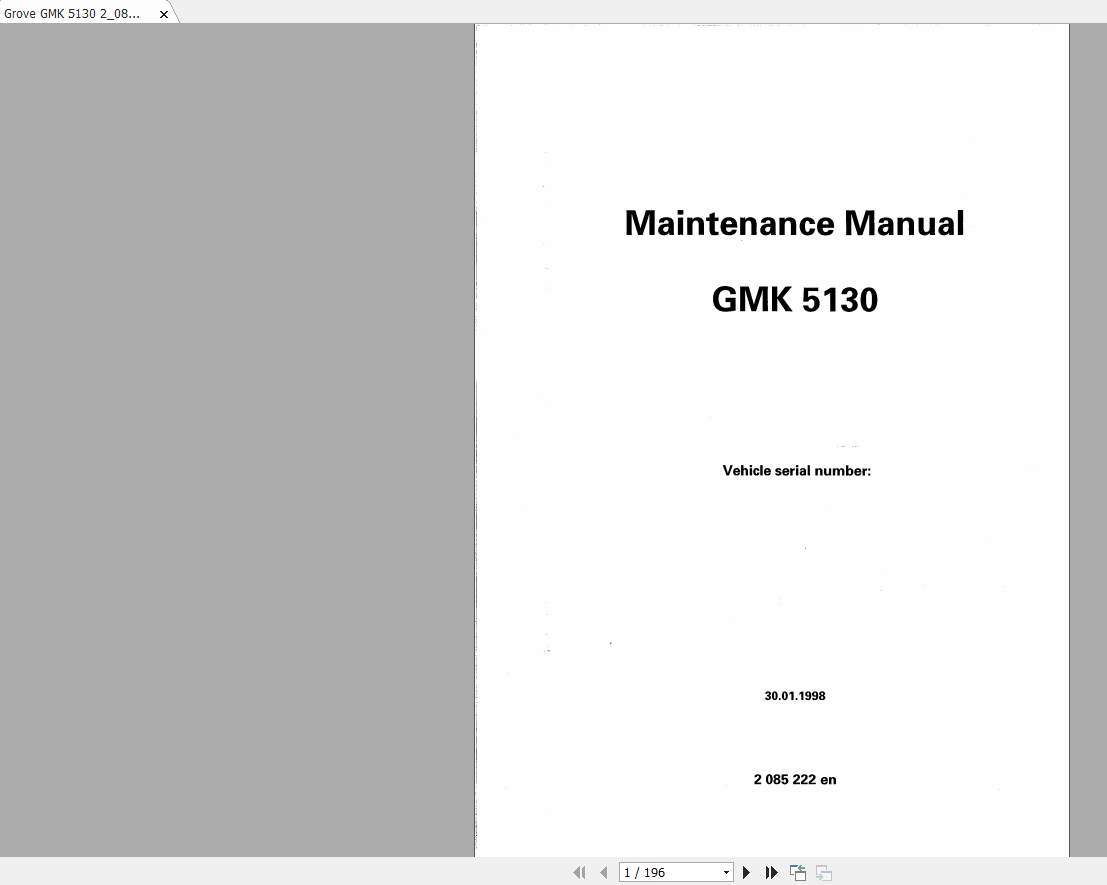This screenshot has width=1107, height=885.
Task: Click the 'Maintenance Manual' title text
Action: tap(794, 224)
